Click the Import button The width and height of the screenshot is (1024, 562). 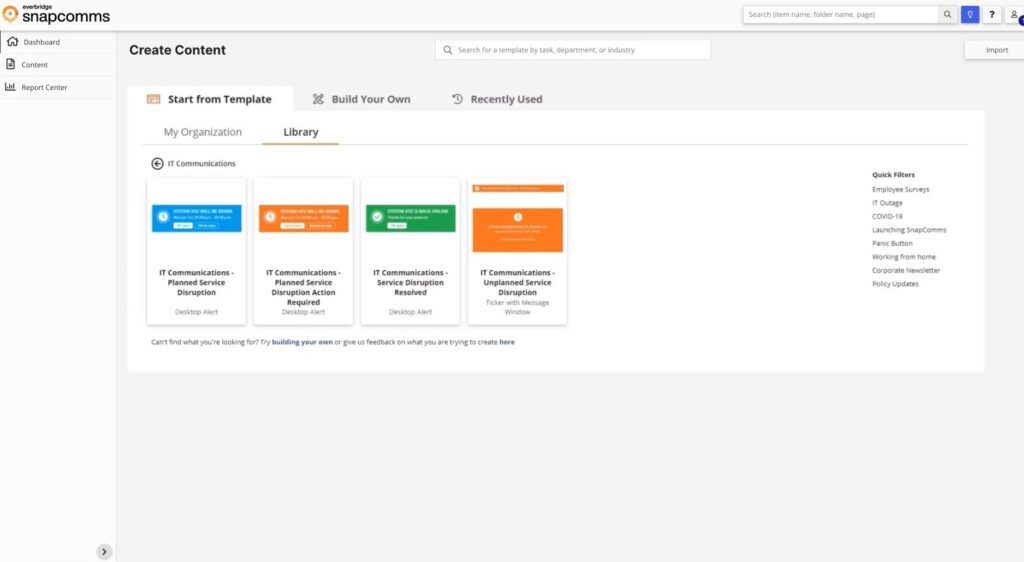996,50
